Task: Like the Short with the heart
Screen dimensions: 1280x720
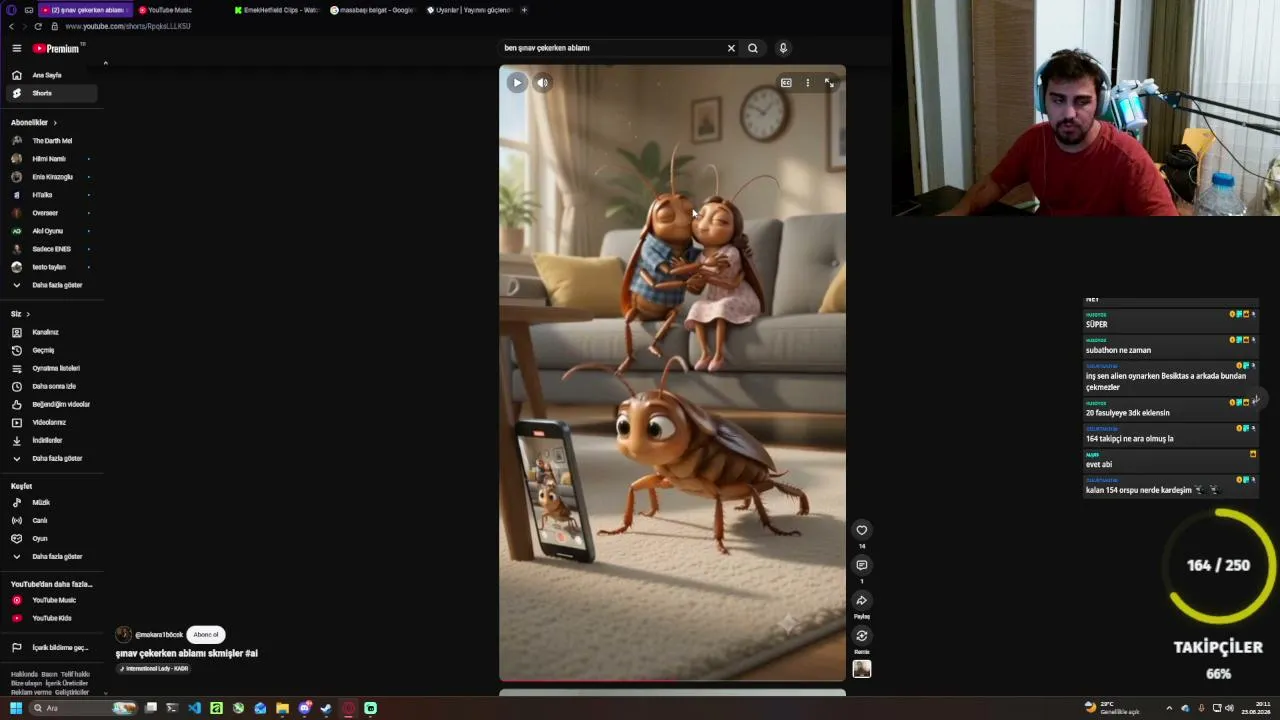Action: [x=862, y=530]
